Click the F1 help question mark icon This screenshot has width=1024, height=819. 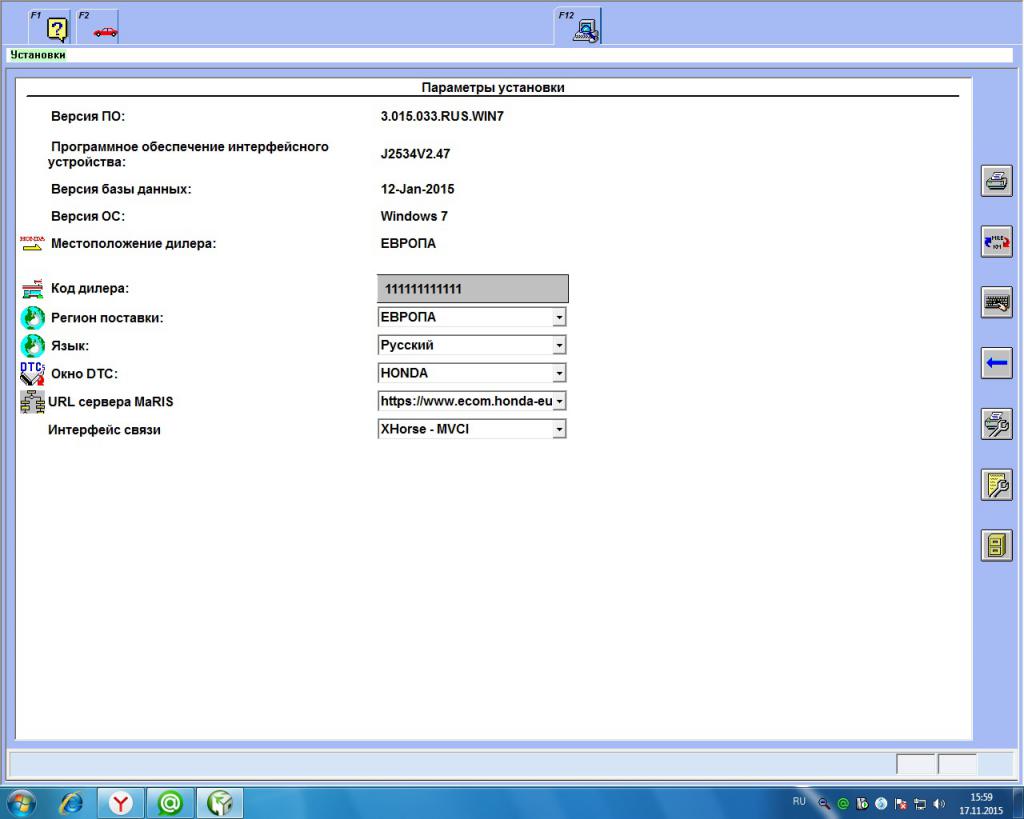[x=57, y=30]
